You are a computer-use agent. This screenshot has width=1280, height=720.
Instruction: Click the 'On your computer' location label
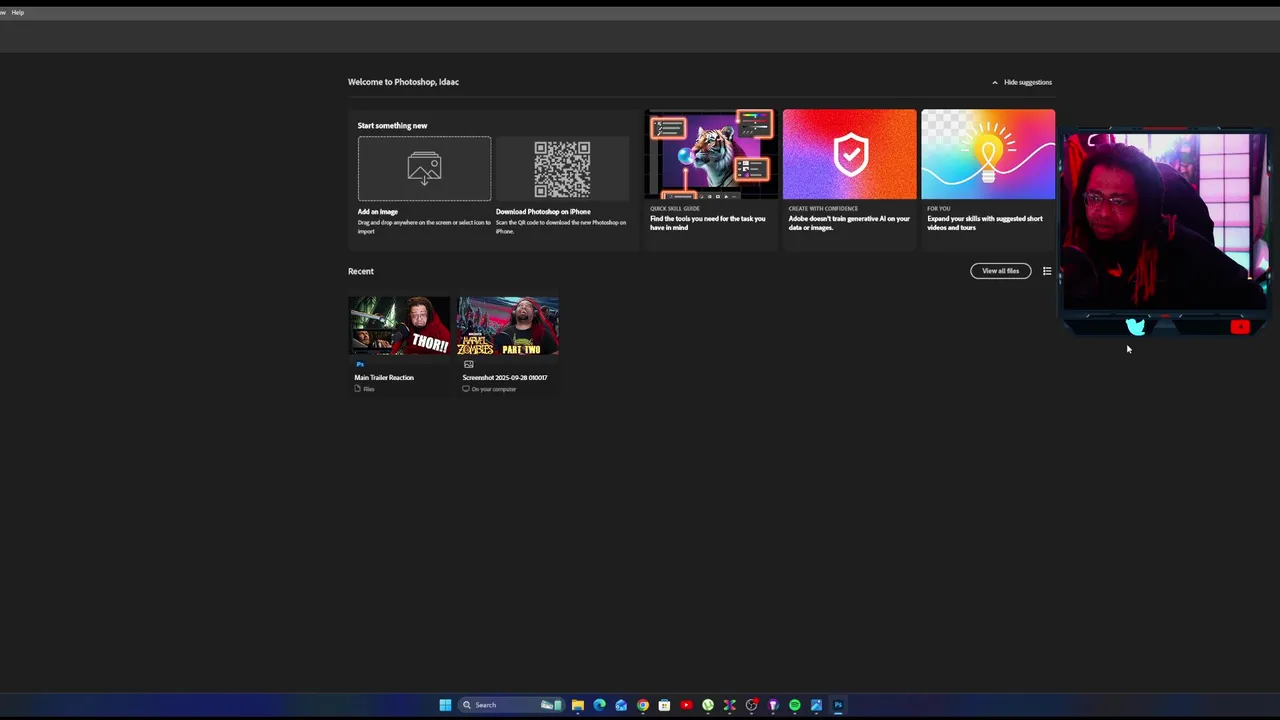(494, 389)
